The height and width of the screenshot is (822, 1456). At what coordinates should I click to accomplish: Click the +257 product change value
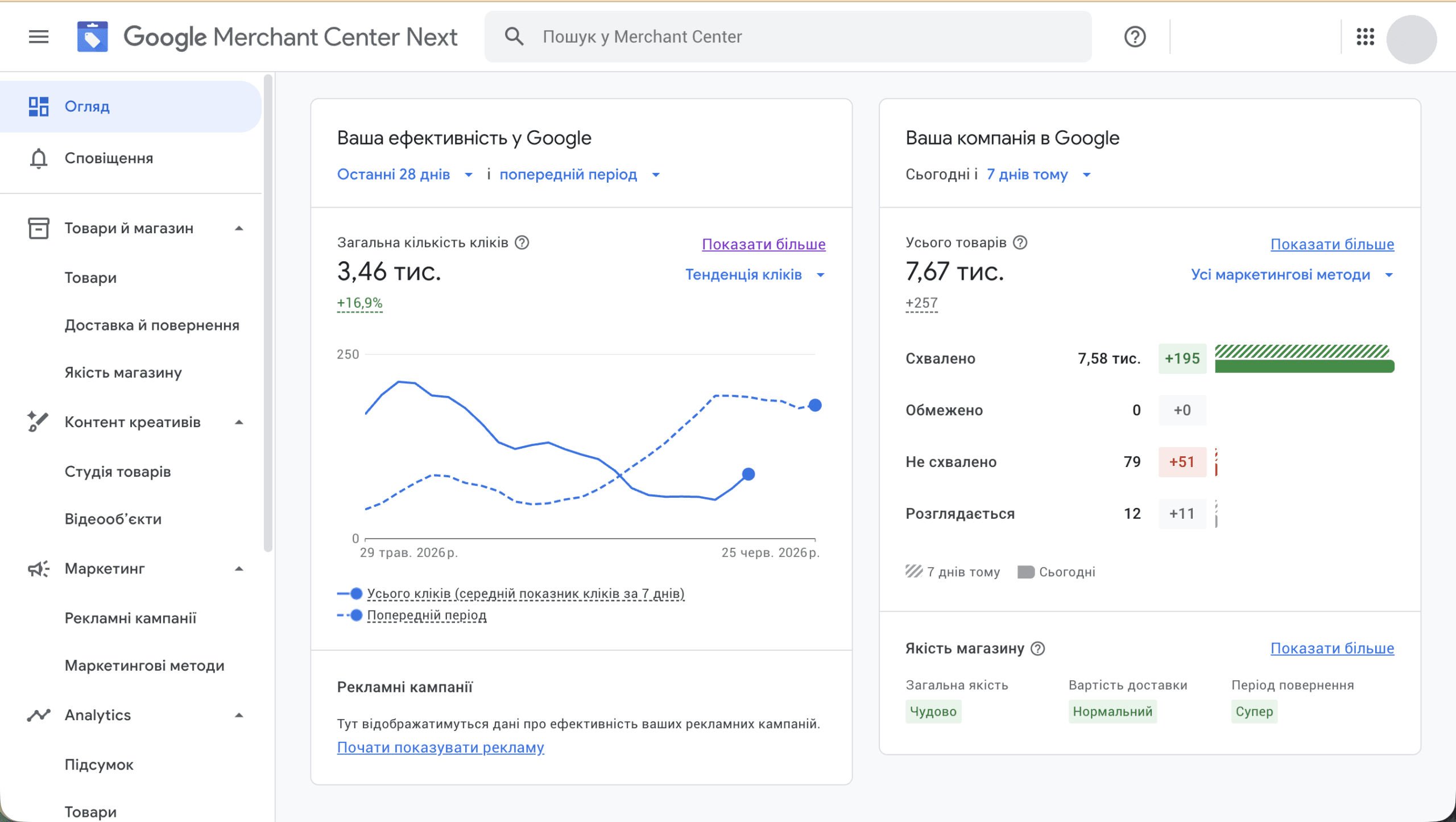[x=921, y=303]
